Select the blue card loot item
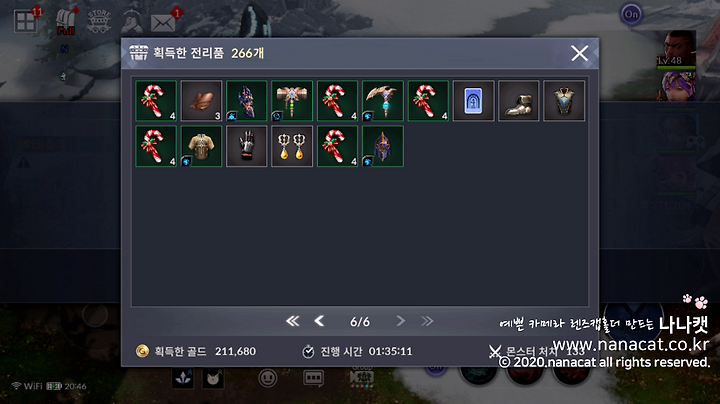720x404 pixels. click(x=473, y=101)
